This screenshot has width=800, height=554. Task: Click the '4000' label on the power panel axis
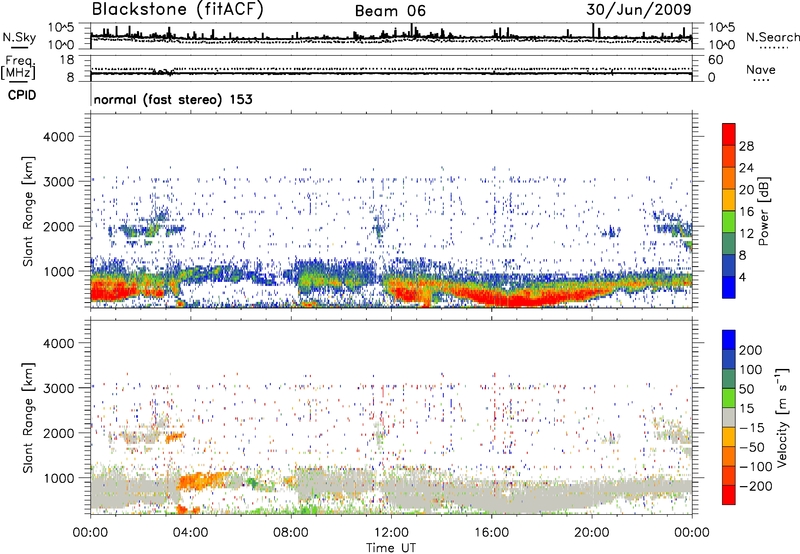click(x=58, y=137)
